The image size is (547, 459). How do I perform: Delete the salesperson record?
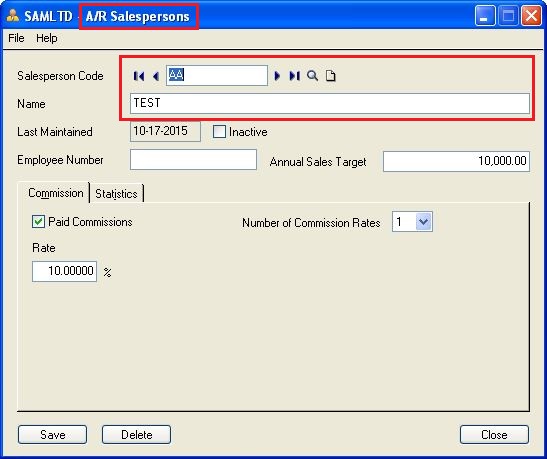[x=136, y=435]
